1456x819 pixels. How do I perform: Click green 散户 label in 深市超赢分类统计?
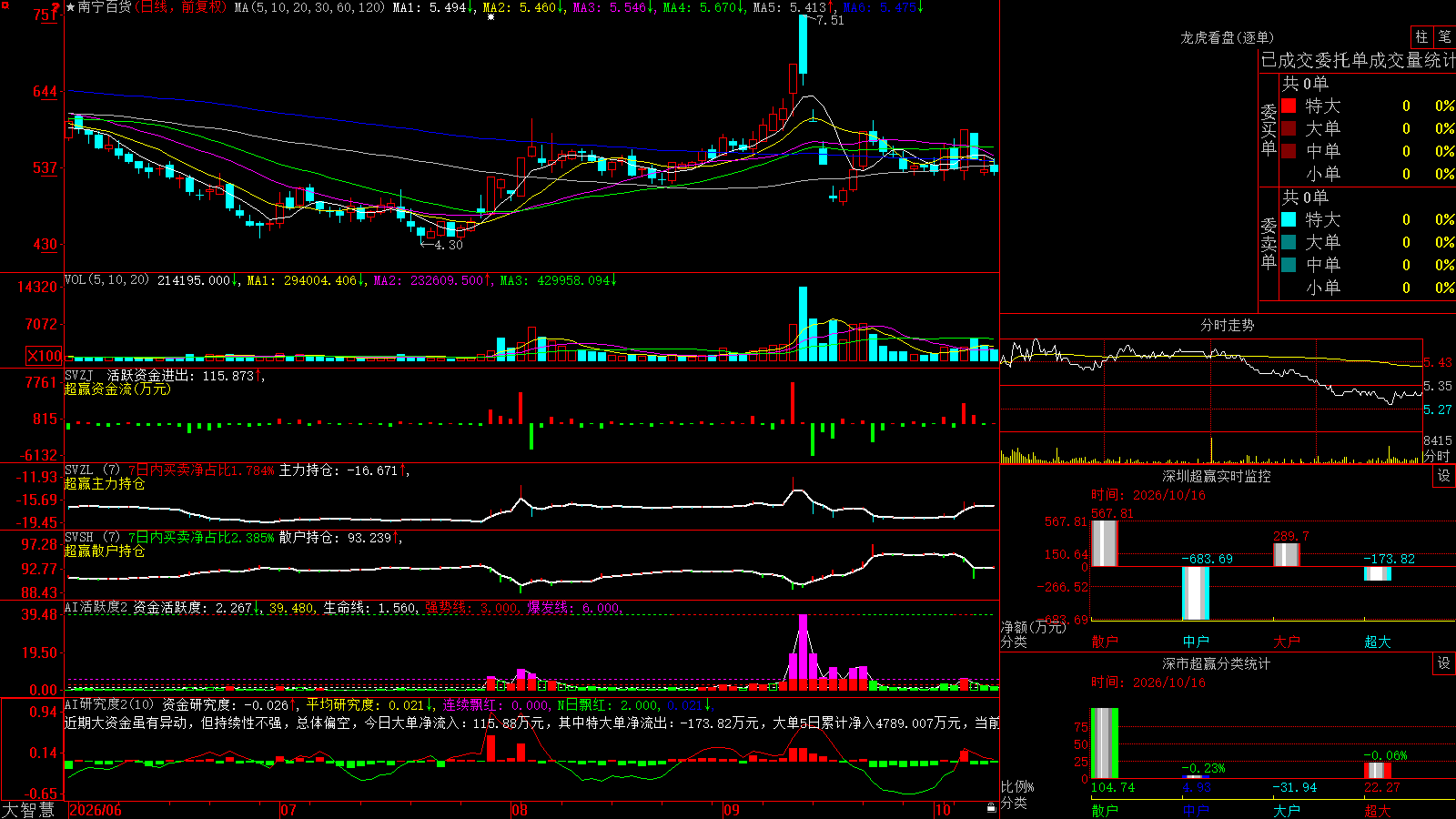[1105, 810]
